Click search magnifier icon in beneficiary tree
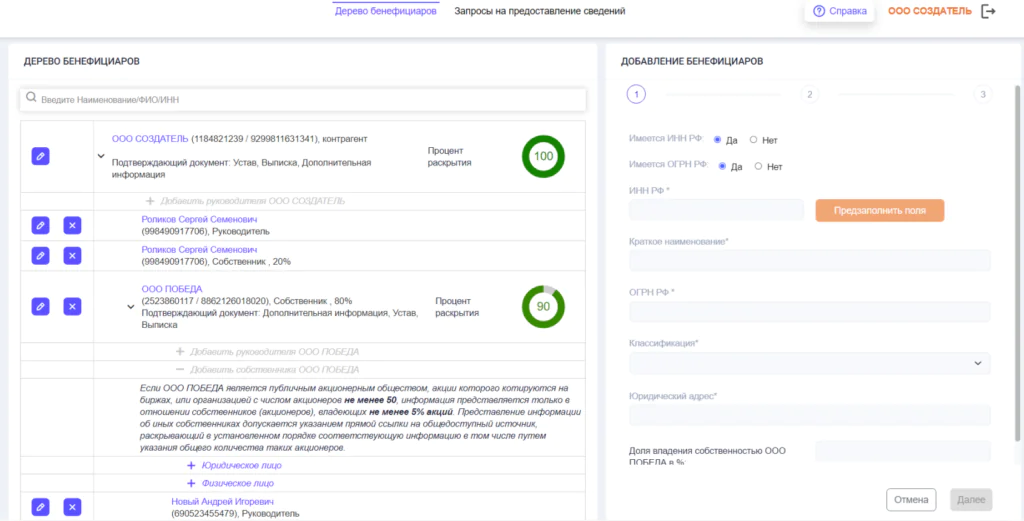The image size is (1024, 521). click(x=32, y=99)
